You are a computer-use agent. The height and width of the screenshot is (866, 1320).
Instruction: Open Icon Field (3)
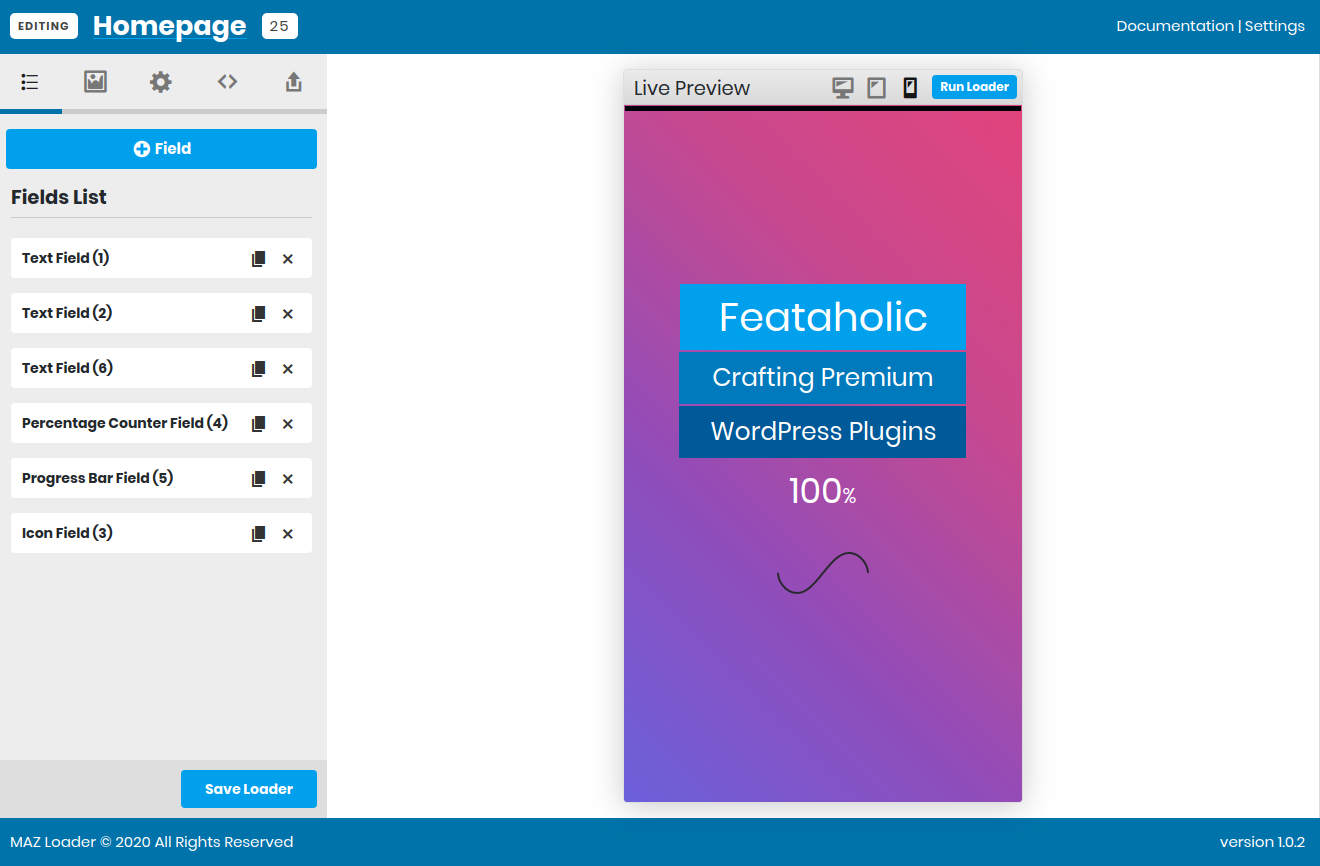pyautogui.click(x=161, y=533)
